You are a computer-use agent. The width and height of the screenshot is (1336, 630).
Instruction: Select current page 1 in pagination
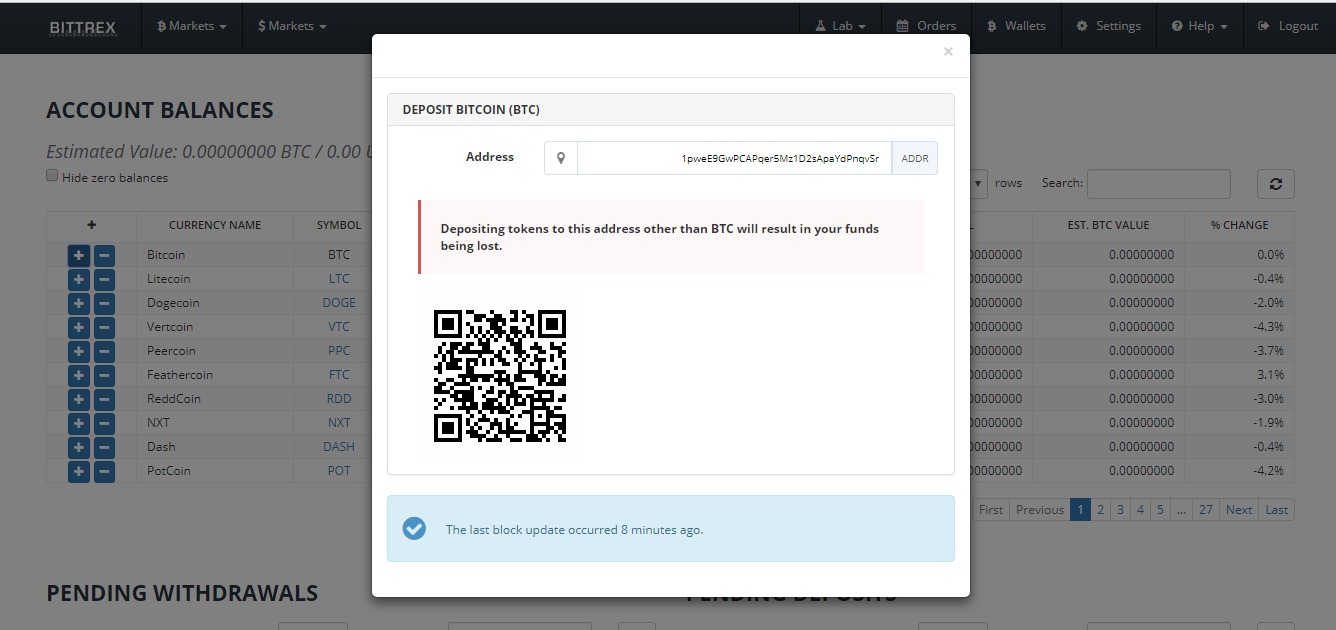point(1080,510)
